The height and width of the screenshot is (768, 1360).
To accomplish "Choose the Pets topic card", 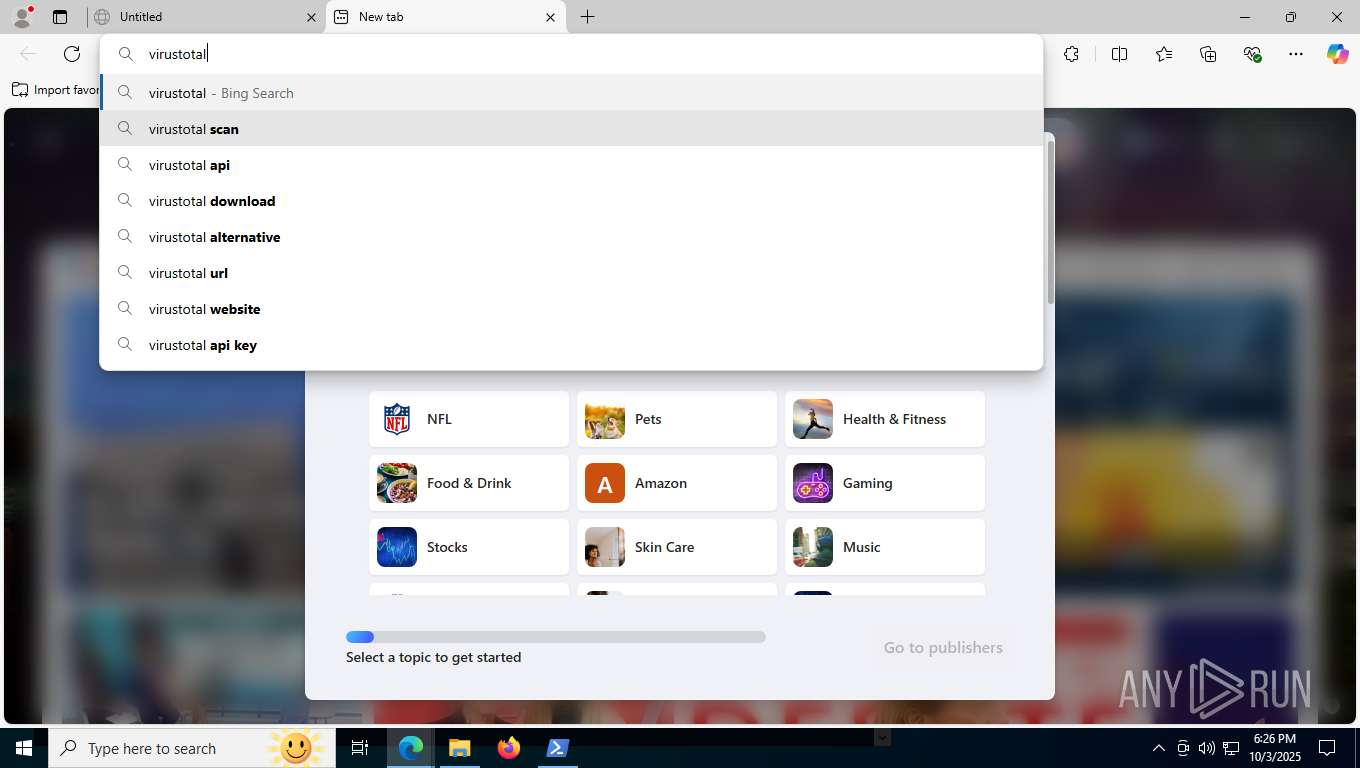I will 677,419.
